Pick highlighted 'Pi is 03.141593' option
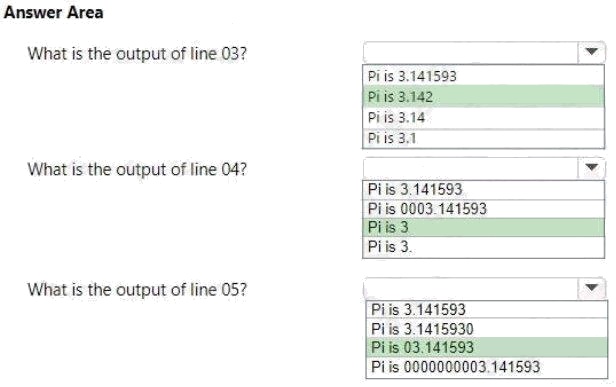The height and width of the screenshot is (387, 616). coord(486,347)
